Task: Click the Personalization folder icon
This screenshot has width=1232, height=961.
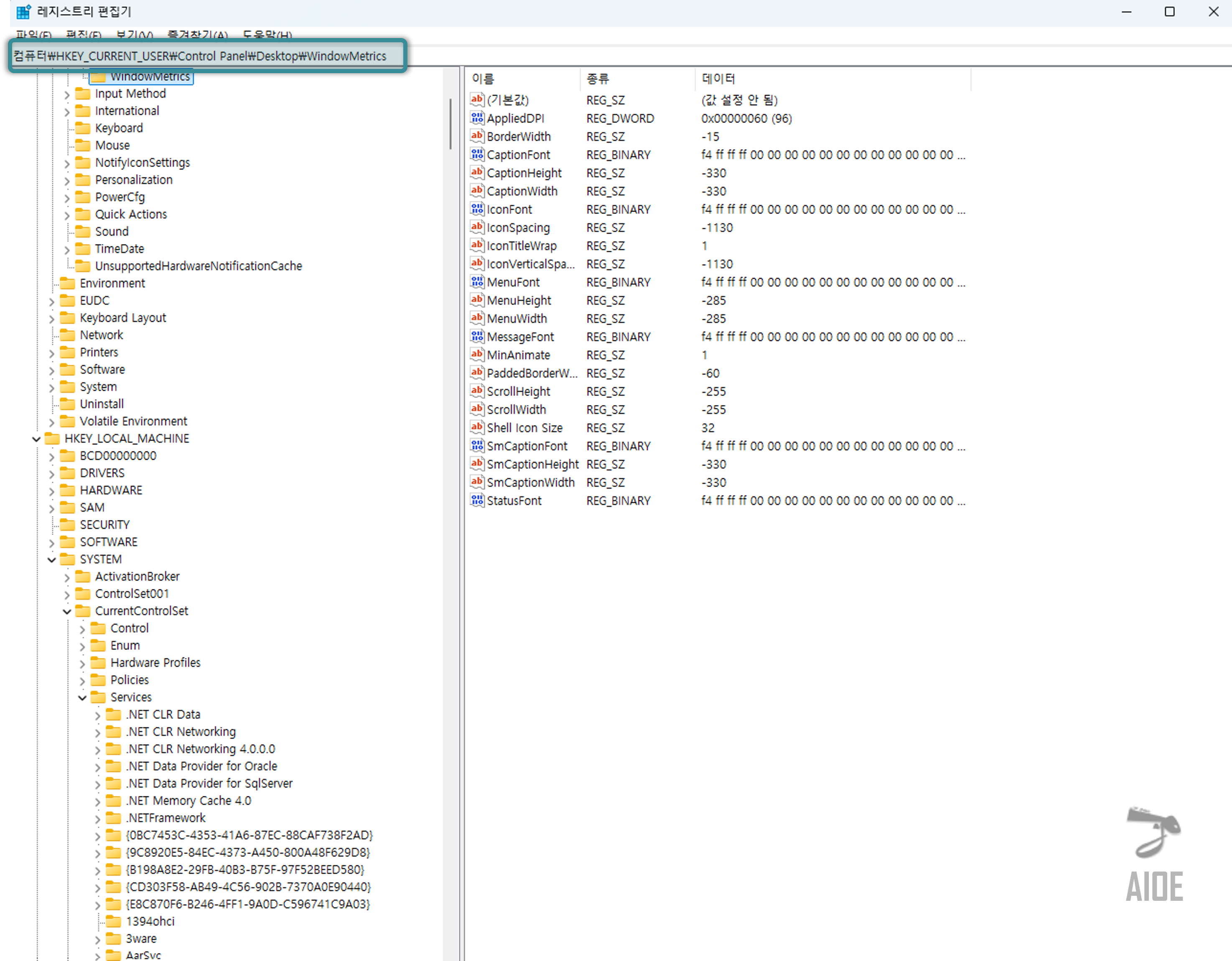Action: point(83,180)
